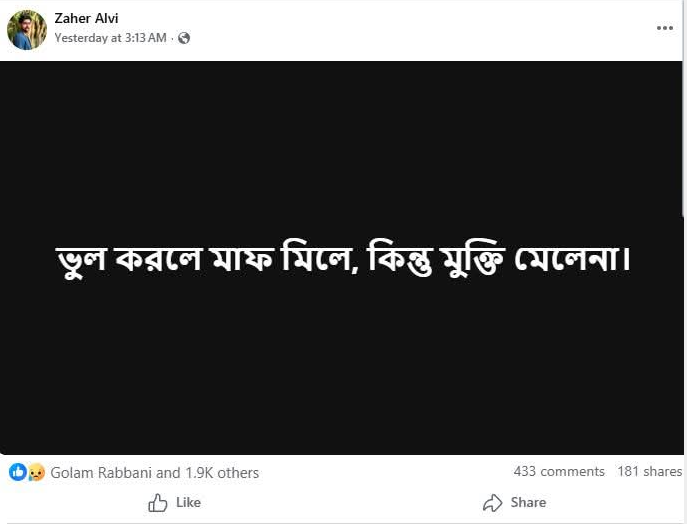The width and height of the screenshot is (687, 524).
Task: Toggle Like on this post
Action: click(x=174, y=502)
